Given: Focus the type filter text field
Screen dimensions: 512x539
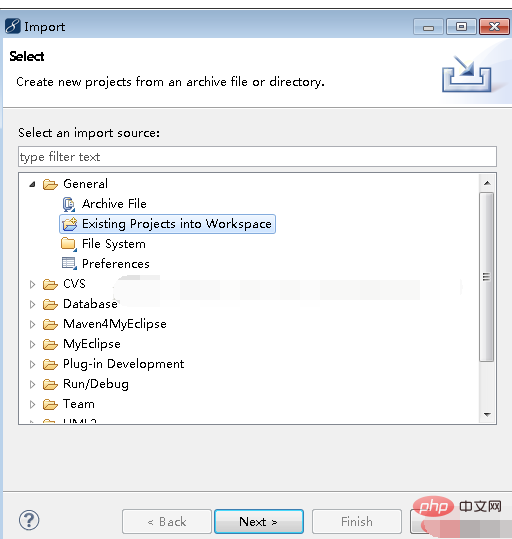Looking at the screenshot, I should pyautogui.click(x=257, y=157).
